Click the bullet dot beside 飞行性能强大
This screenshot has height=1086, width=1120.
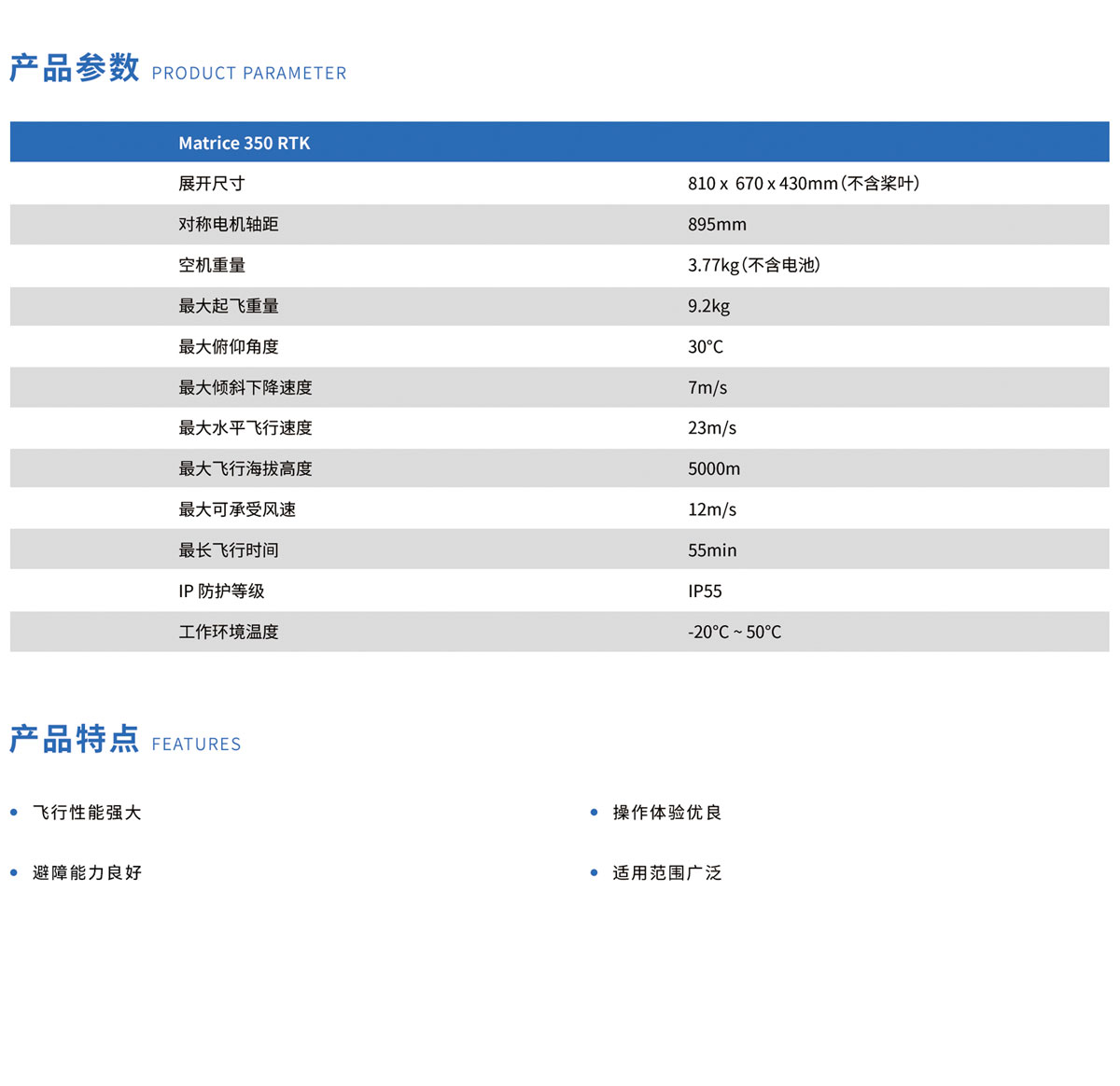click(x=14, y=813)
